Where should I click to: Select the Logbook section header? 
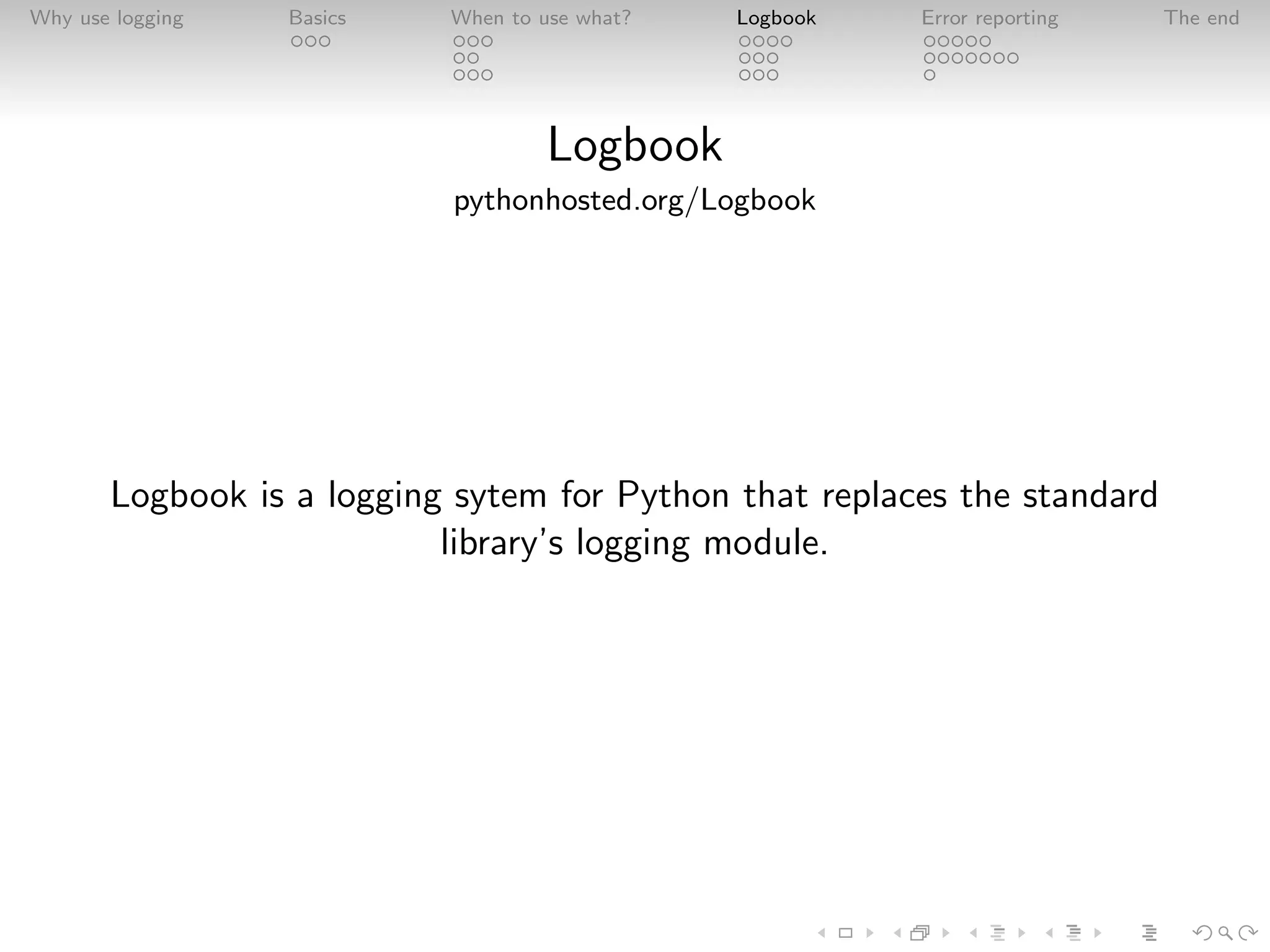[776, 18]
